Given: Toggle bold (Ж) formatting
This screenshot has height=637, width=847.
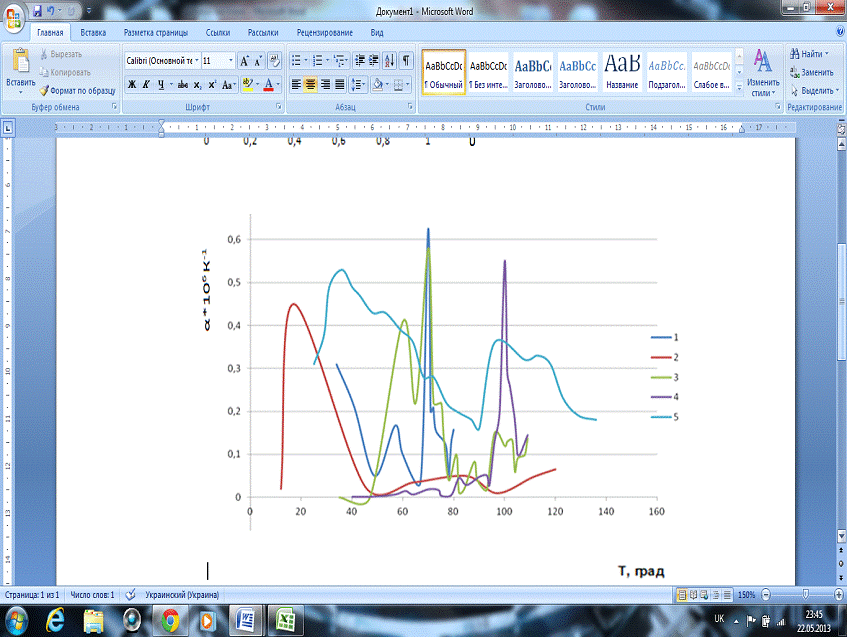Looking at the screenshot, I should 131,84.
